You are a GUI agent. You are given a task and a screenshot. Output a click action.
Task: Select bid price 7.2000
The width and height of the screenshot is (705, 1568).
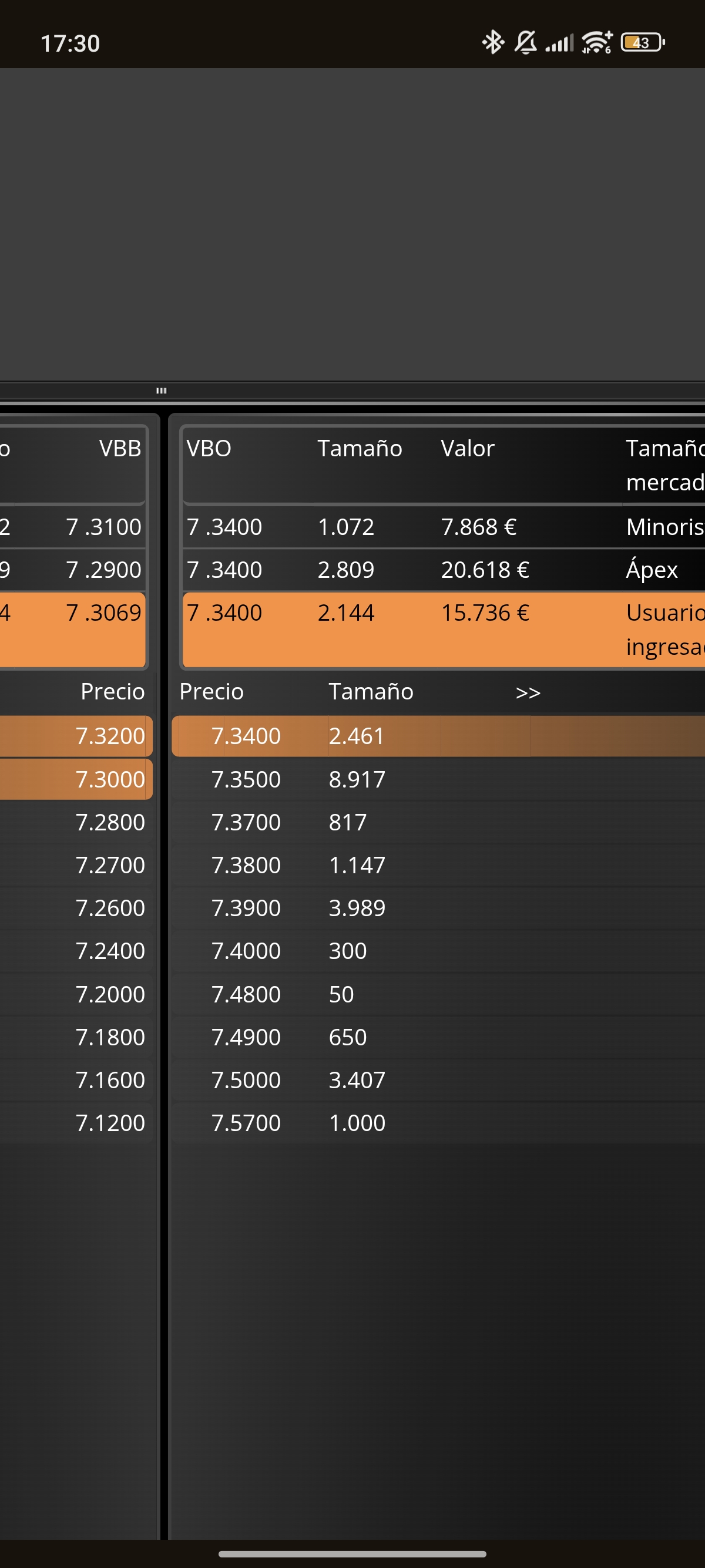(110, 994)
